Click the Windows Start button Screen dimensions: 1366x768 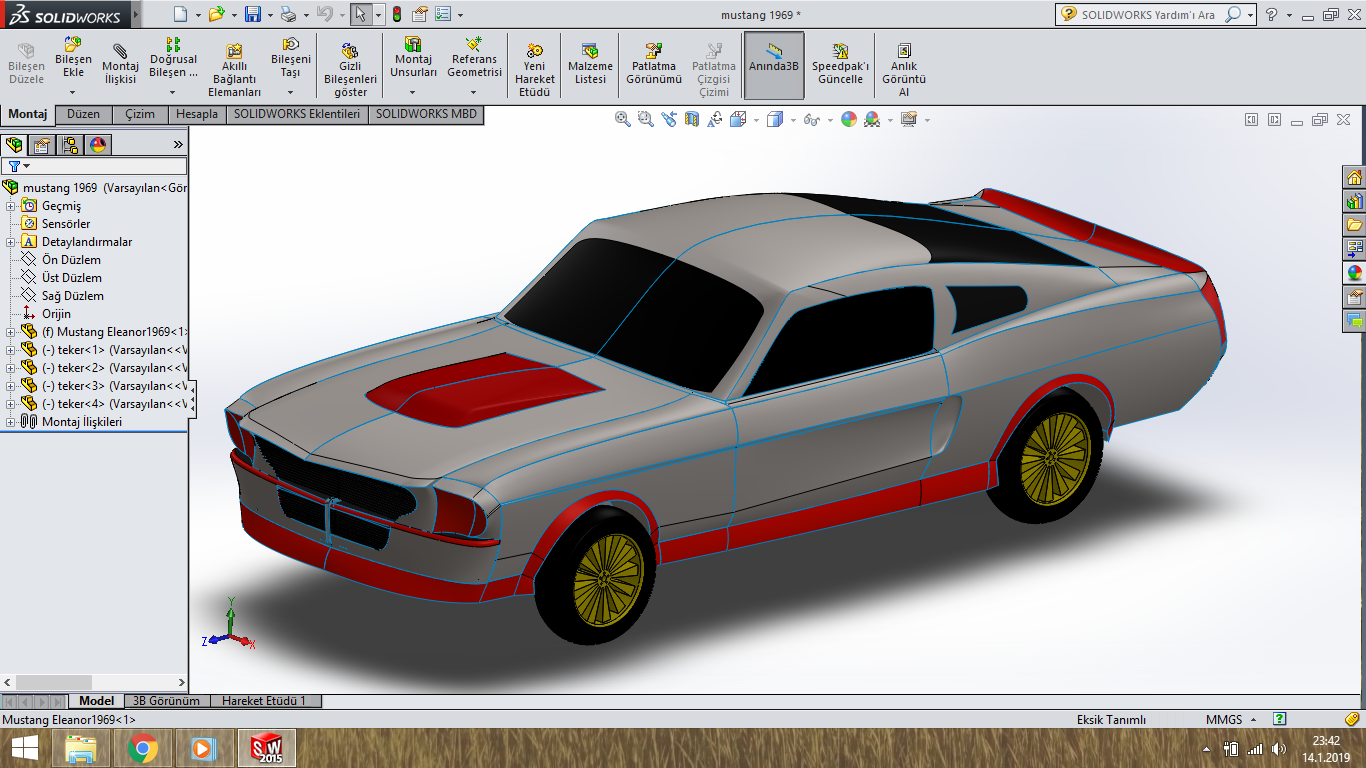pyautogui.click(x=24, y=747)
